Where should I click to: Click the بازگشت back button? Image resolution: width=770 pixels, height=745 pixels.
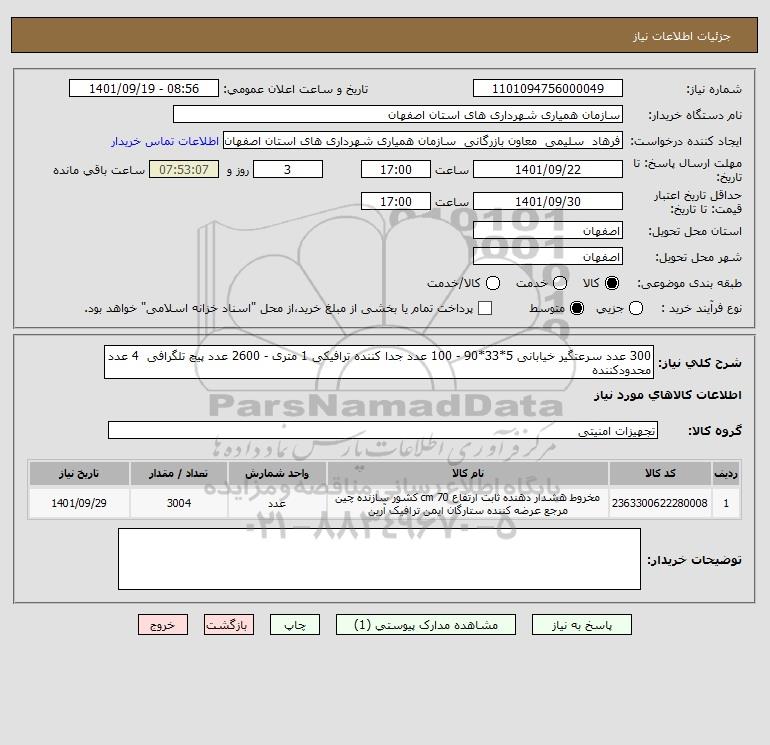(x=229, y=625)
